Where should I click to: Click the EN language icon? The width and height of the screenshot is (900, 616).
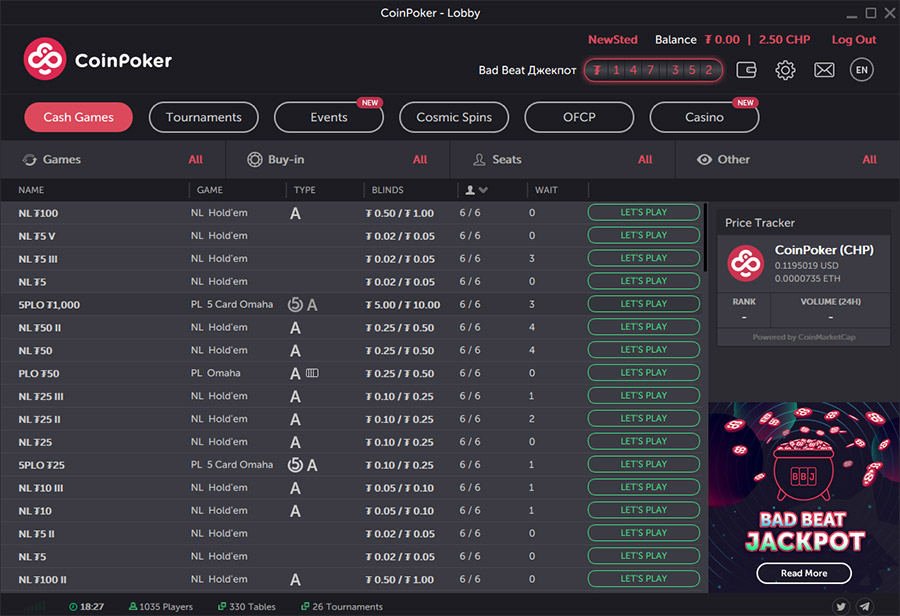[x=861, y=70]
